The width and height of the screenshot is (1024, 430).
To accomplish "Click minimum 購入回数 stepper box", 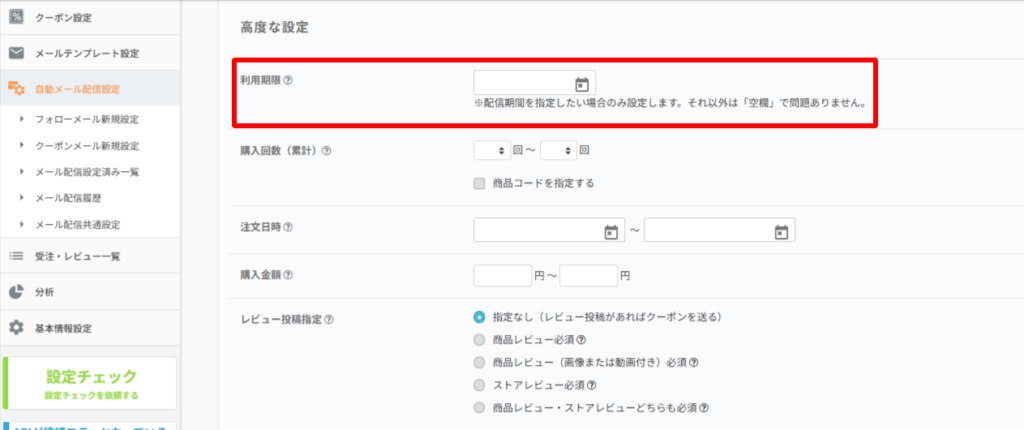I will click(x=491, y=151).
